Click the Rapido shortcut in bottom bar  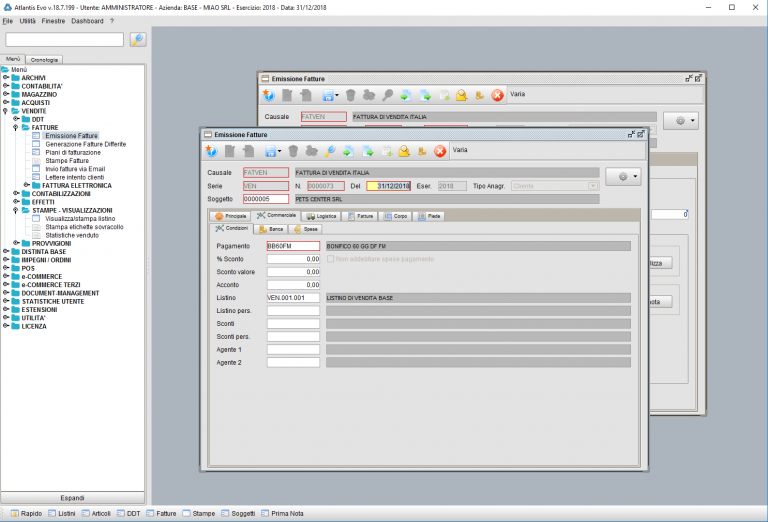tap(26, 514)
